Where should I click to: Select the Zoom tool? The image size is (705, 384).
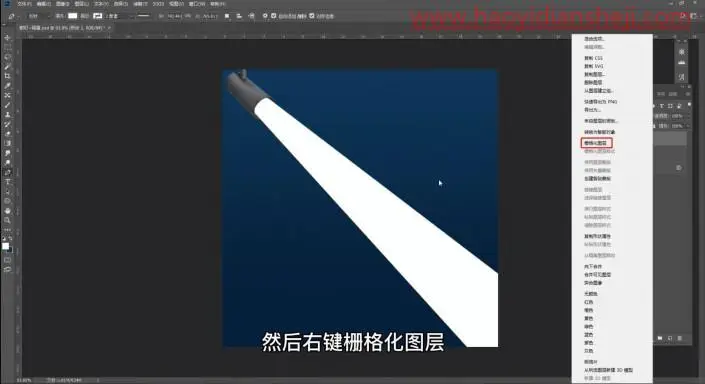coord(7,220)
